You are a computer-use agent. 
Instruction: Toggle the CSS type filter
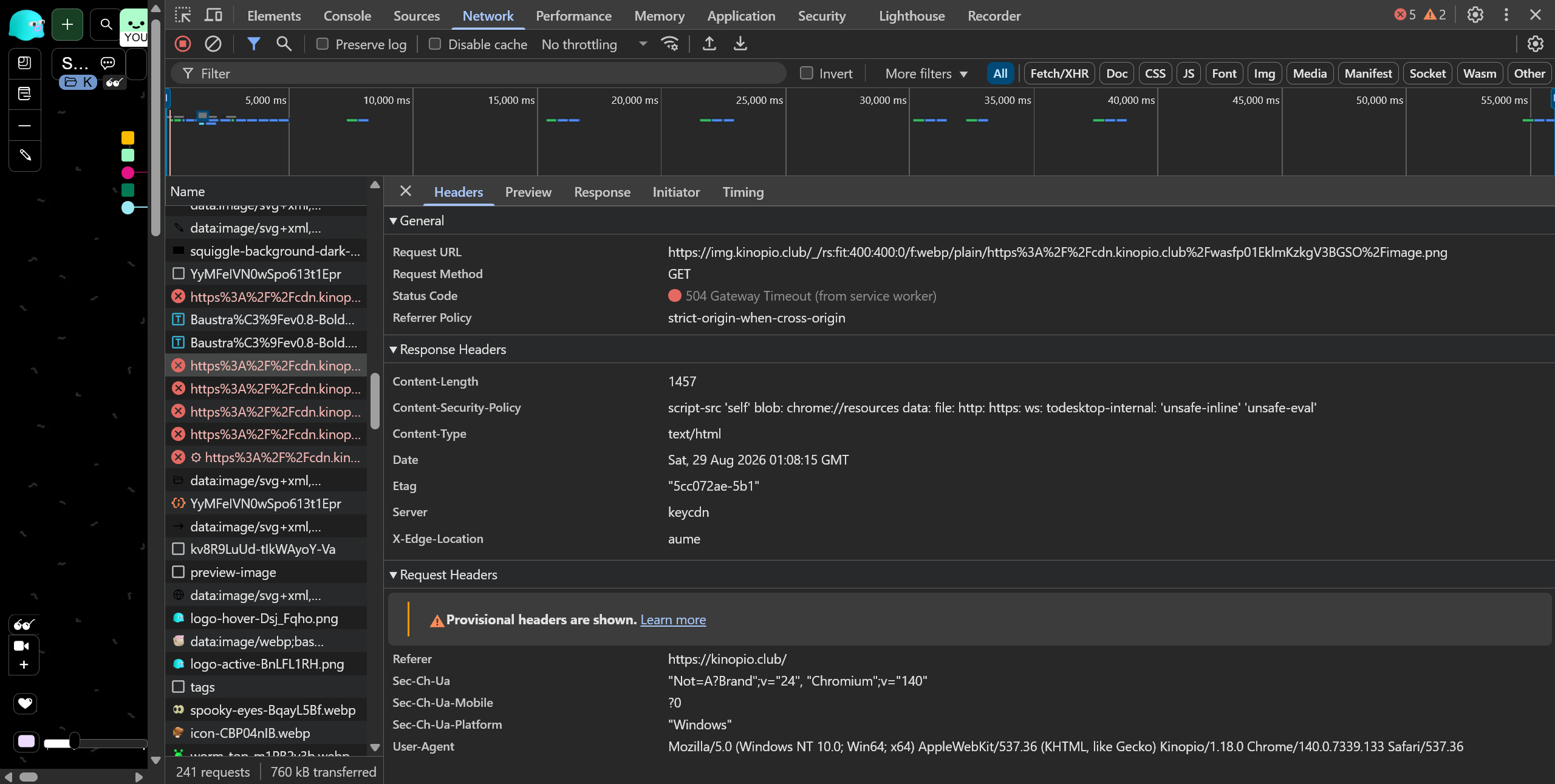[1155, 73]
